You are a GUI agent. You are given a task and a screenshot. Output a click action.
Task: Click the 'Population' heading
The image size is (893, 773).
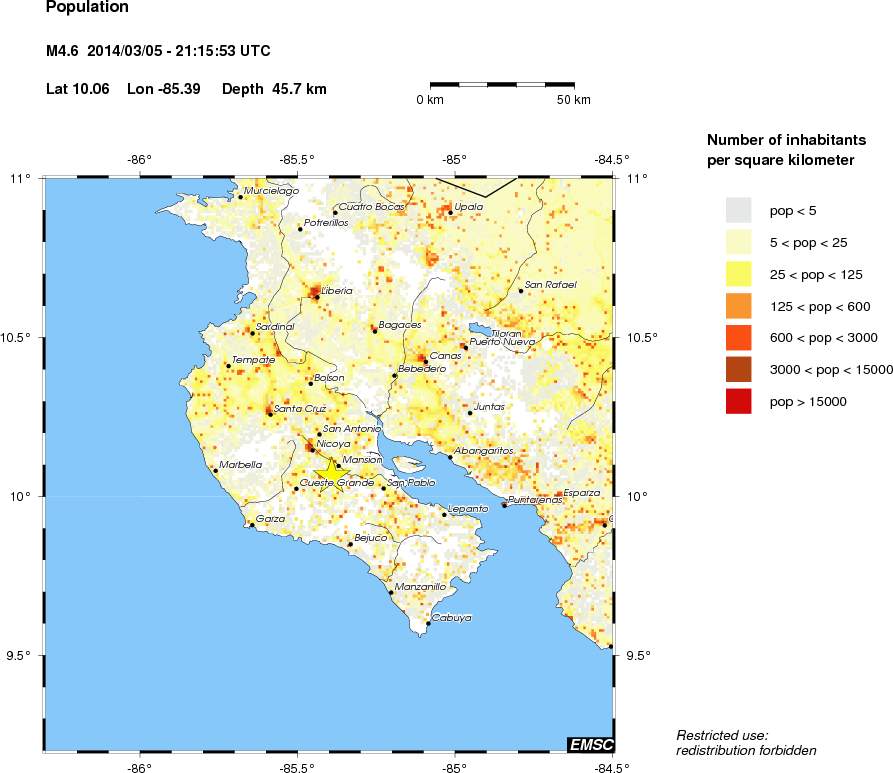(x=87, y=7)
